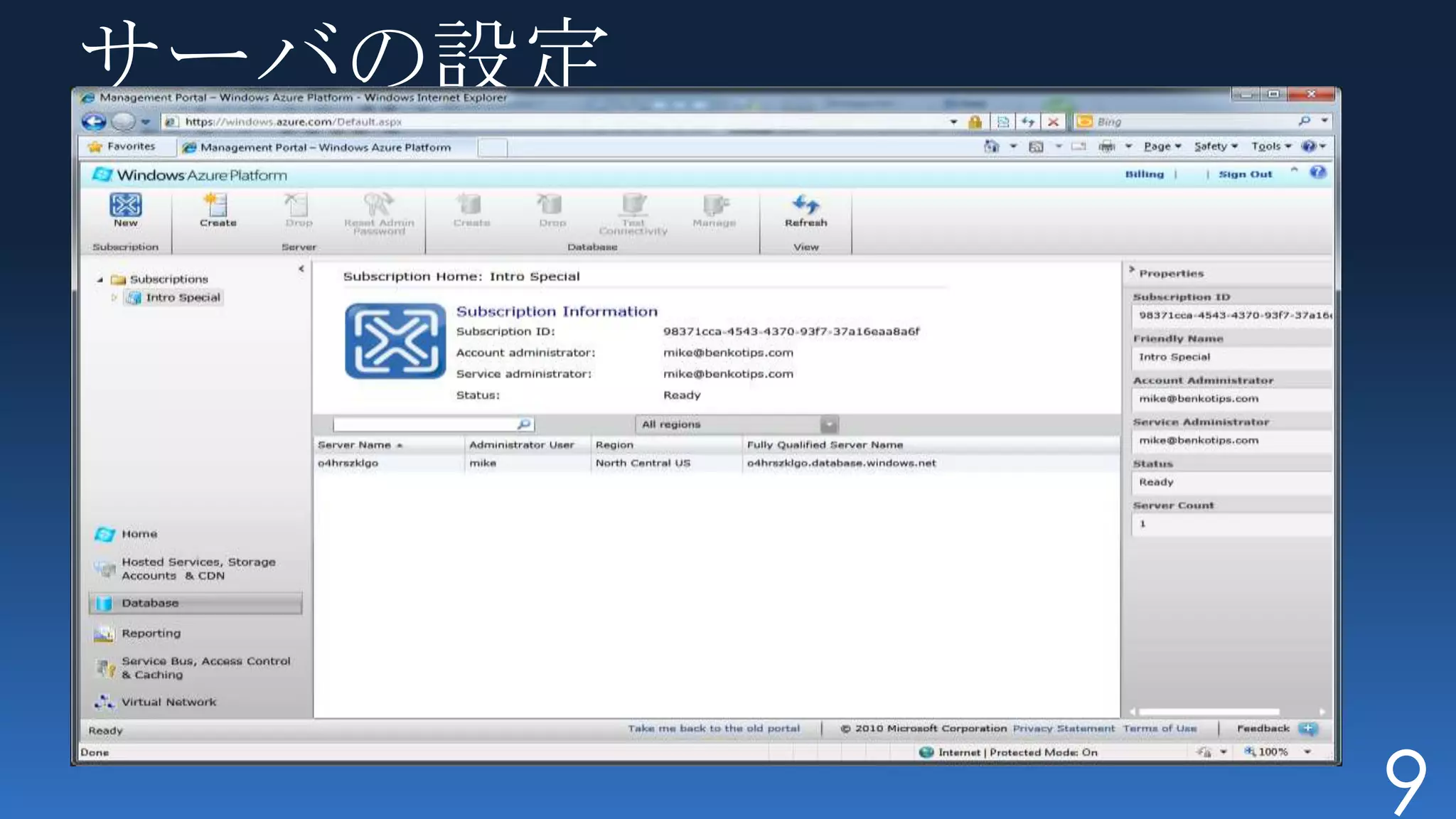Sort by the Region column header
This screenshot has width=1456, height=819.
(667, 445)
